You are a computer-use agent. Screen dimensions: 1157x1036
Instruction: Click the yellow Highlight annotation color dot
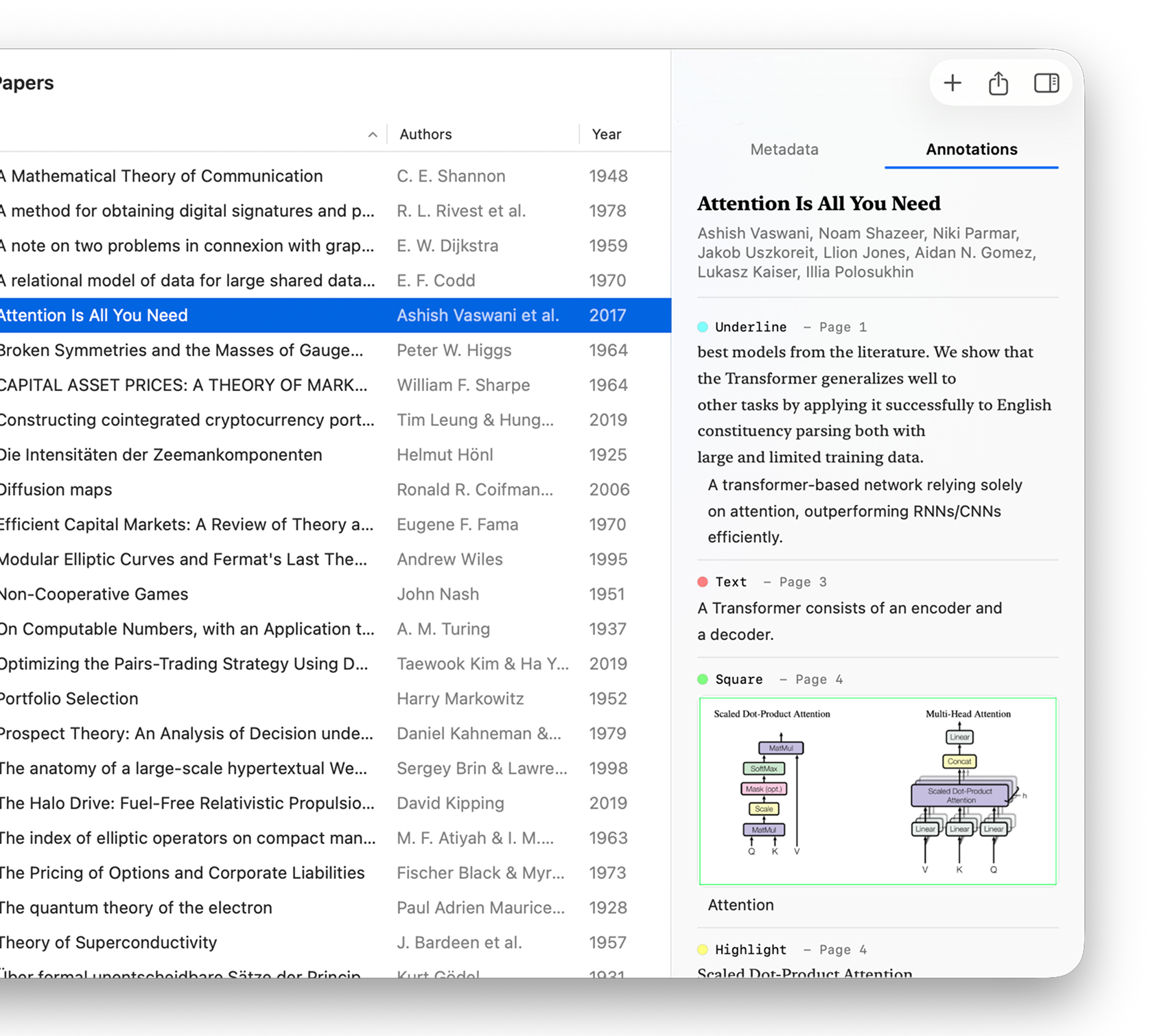pyautogui.click(x=703, y=950)
